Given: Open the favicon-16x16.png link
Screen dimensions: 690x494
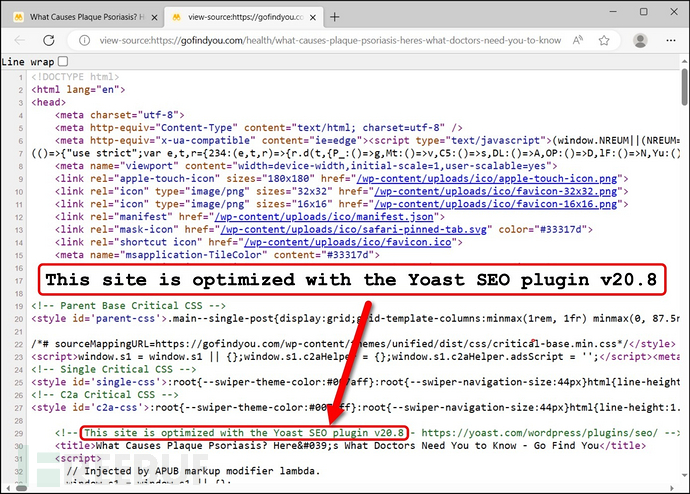Looking at the screenshot, I should 496,205.
